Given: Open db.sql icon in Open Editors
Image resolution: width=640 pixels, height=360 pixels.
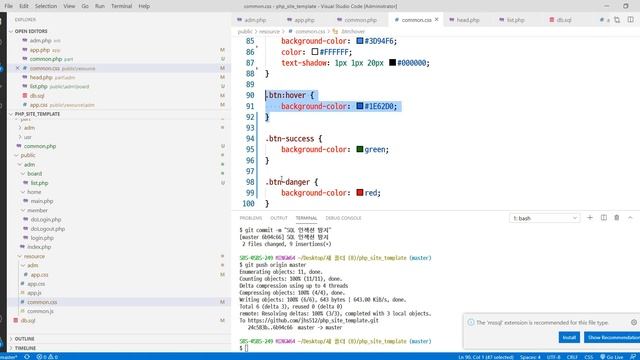Looking at the screenshot, I should click(25, 96).
